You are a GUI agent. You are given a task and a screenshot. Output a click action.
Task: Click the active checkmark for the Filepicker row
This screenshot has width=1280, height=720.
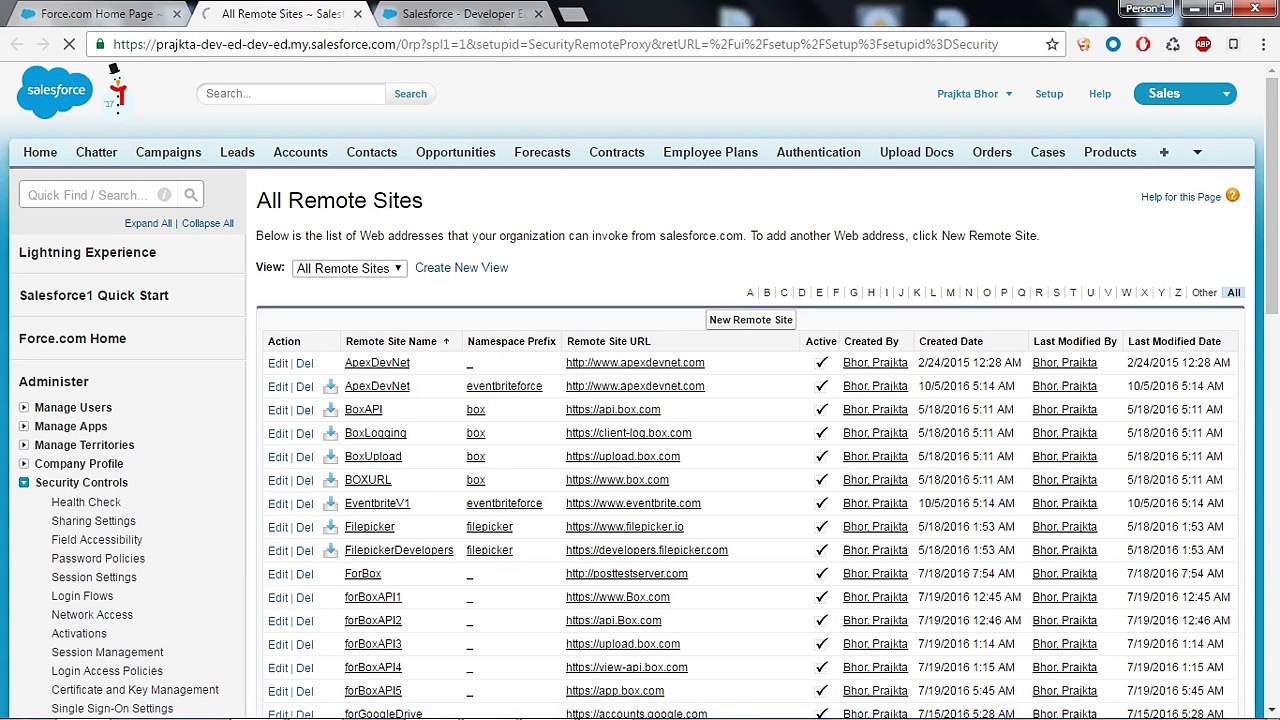[821, 527]
